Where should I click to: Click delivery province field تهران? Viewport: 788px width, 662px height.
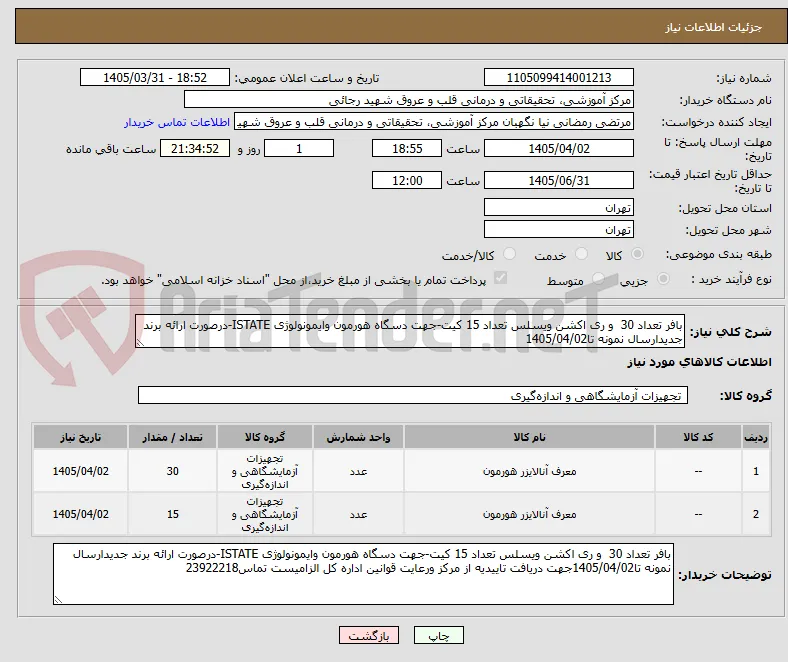click(x=558, y=207)
